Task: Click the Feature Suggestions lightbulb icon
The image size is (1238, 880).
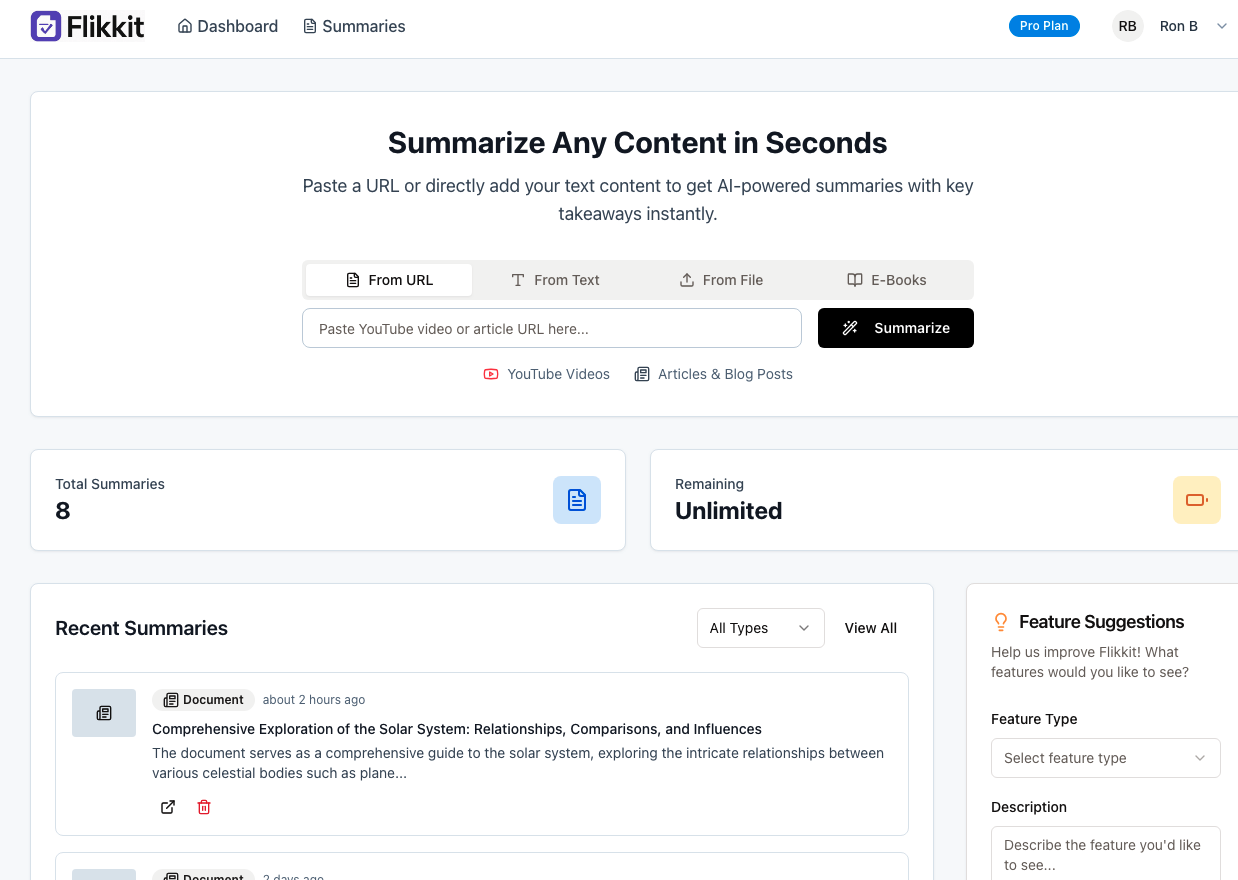Action: click(x=1001, y=622)
